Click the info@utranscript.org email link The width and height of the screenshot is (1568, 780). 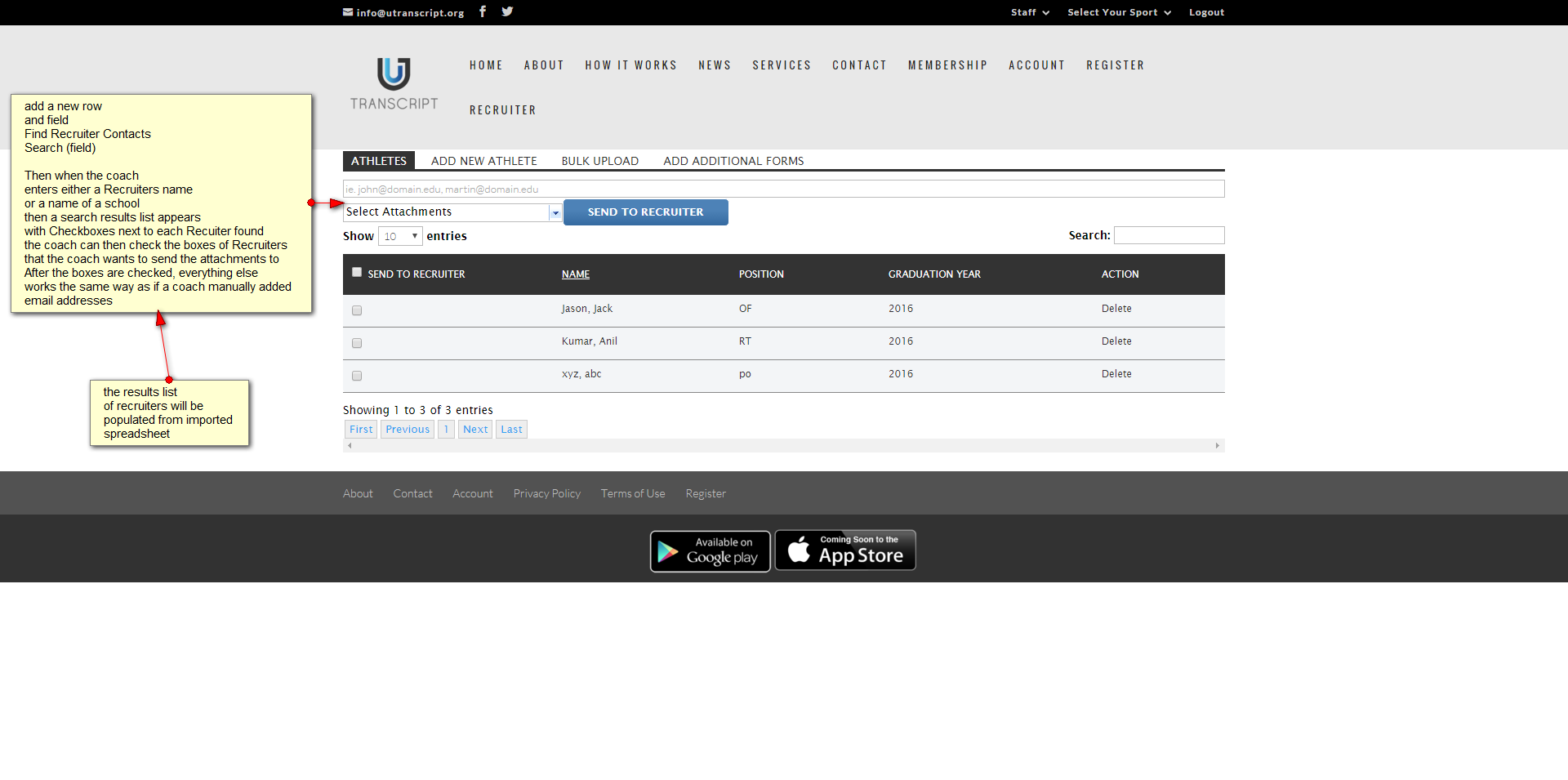tap(410, 12)
